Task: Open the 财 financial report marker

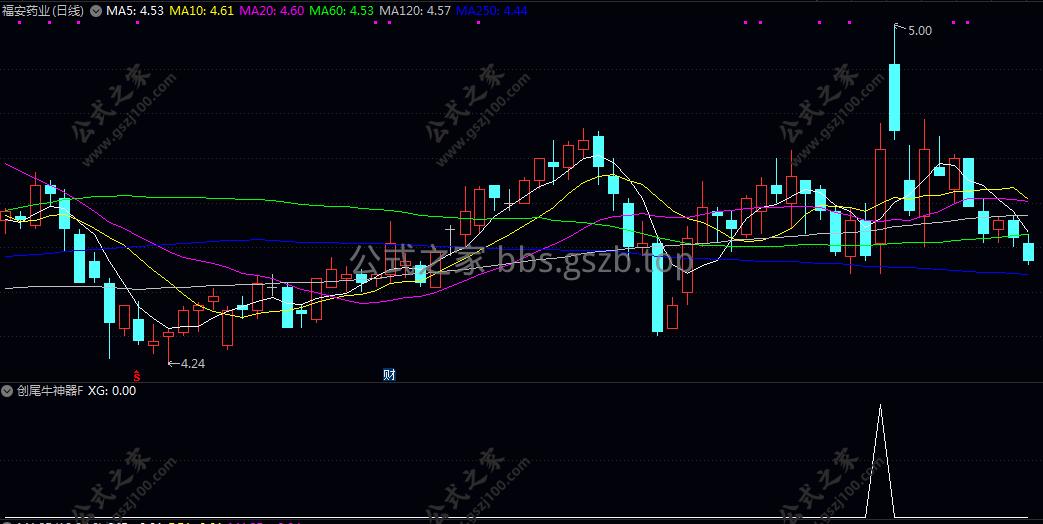Action: tap(389, 374)
